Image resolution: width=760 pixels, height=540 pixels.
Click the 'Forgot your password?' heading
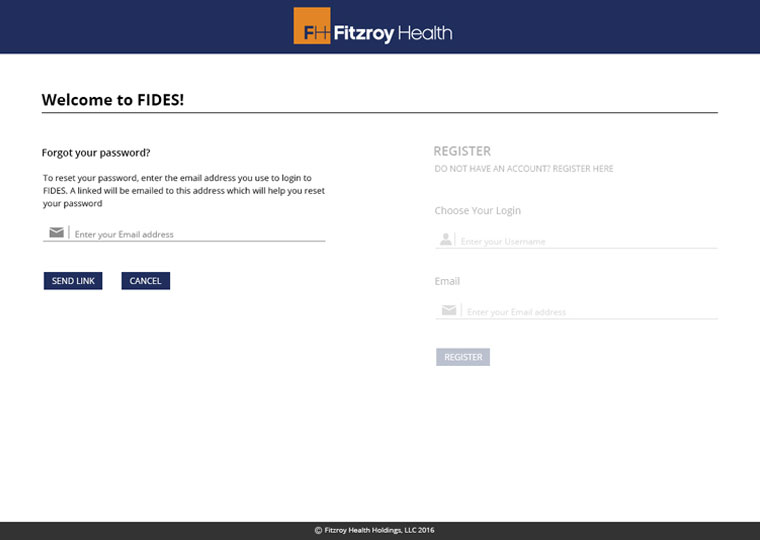[x=96, y=153]
